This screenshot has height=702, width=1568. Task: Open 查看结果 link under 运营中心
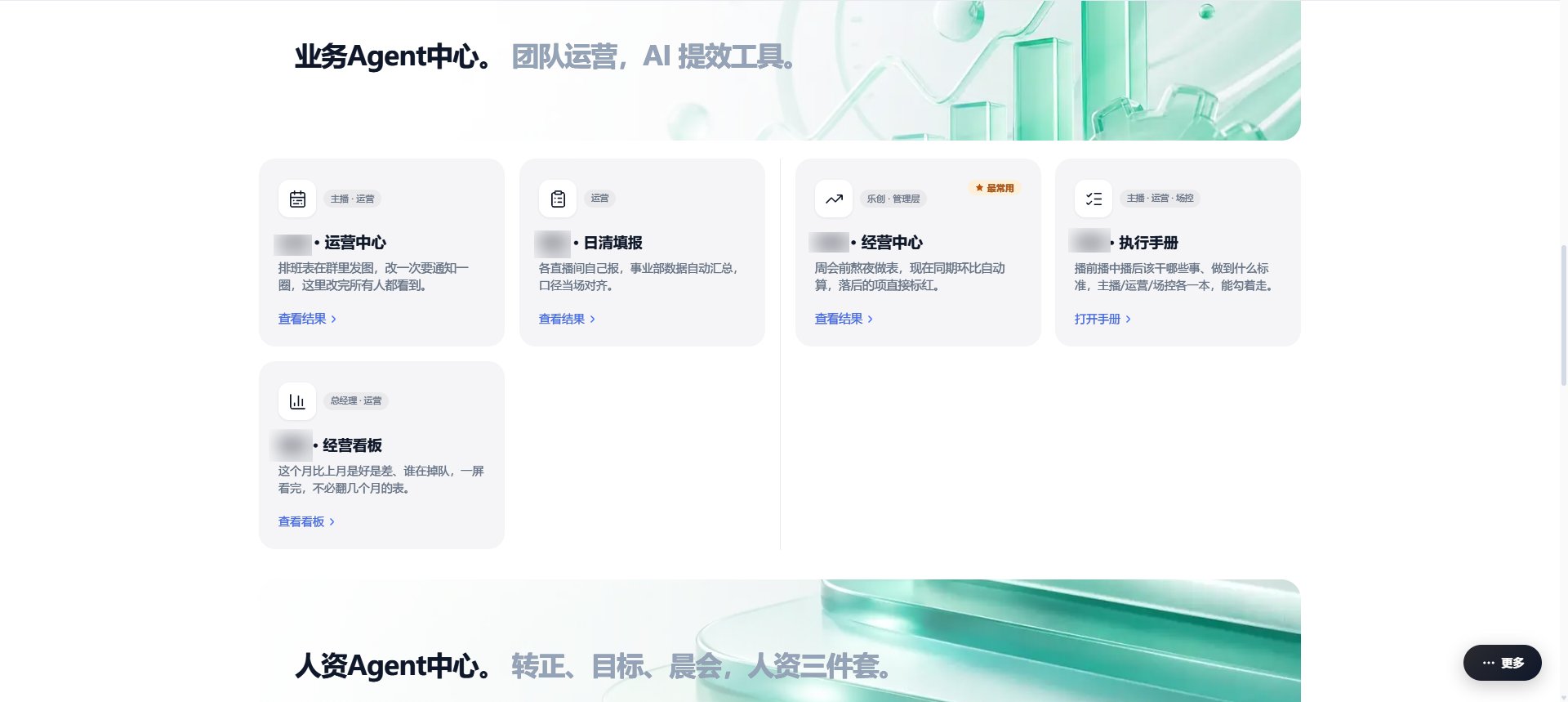click(x=307, y=319)
